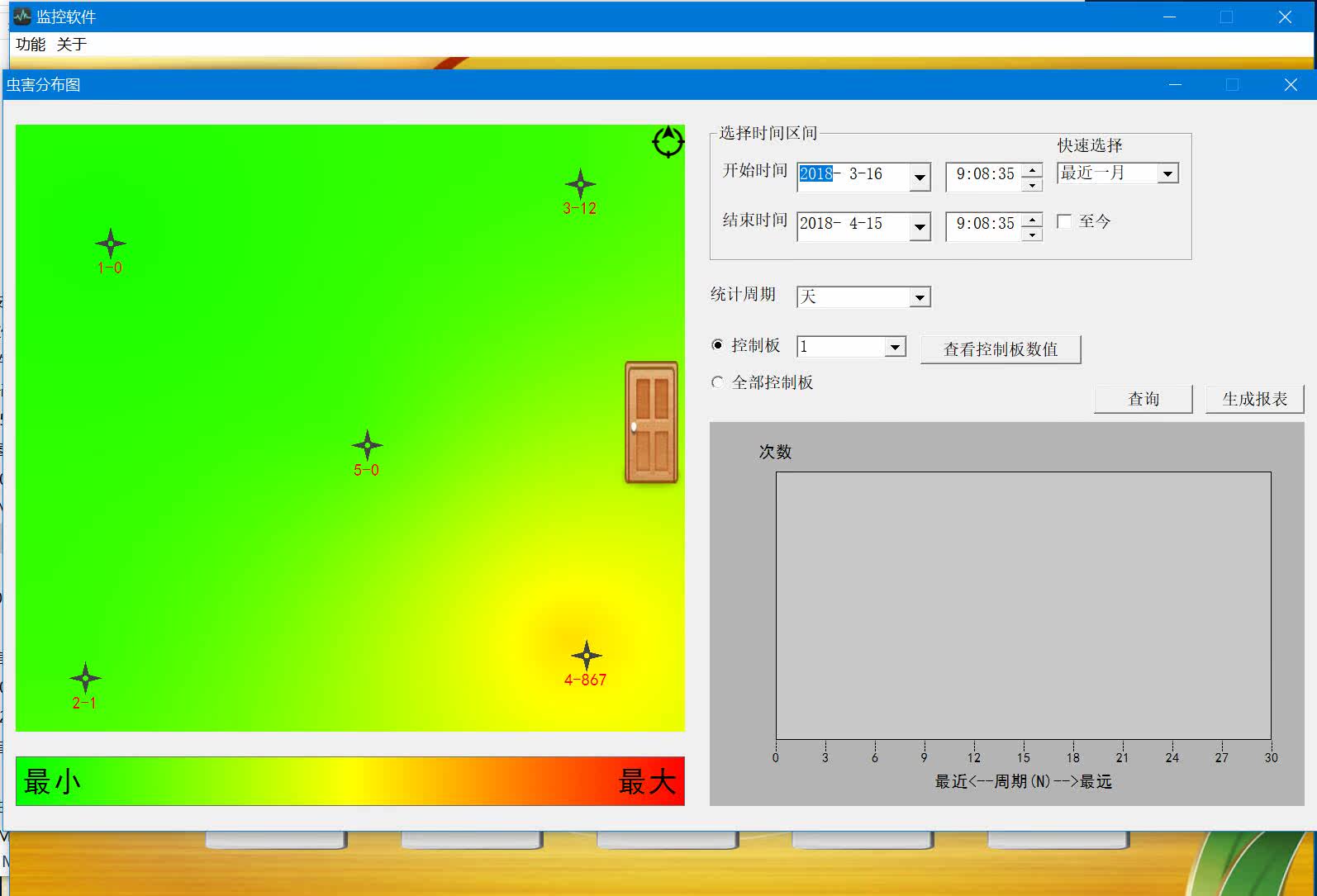The image size is (1317, 896).
Task: Minimize the 虫害分布图 window
Action: click(x=1175, y=84)
